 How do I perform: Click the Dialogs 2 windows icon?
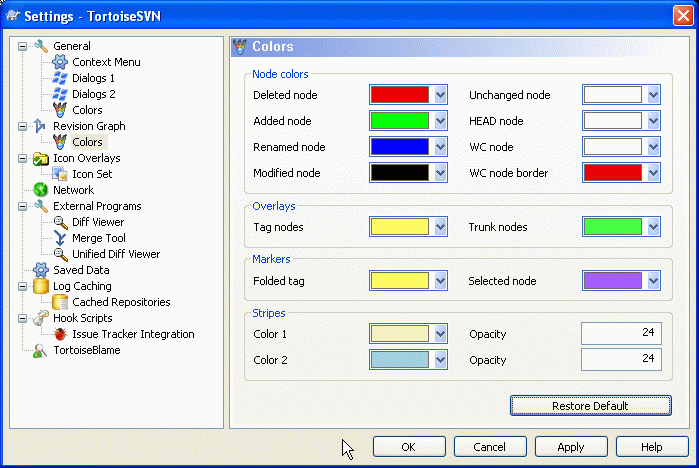pos(60,94)
